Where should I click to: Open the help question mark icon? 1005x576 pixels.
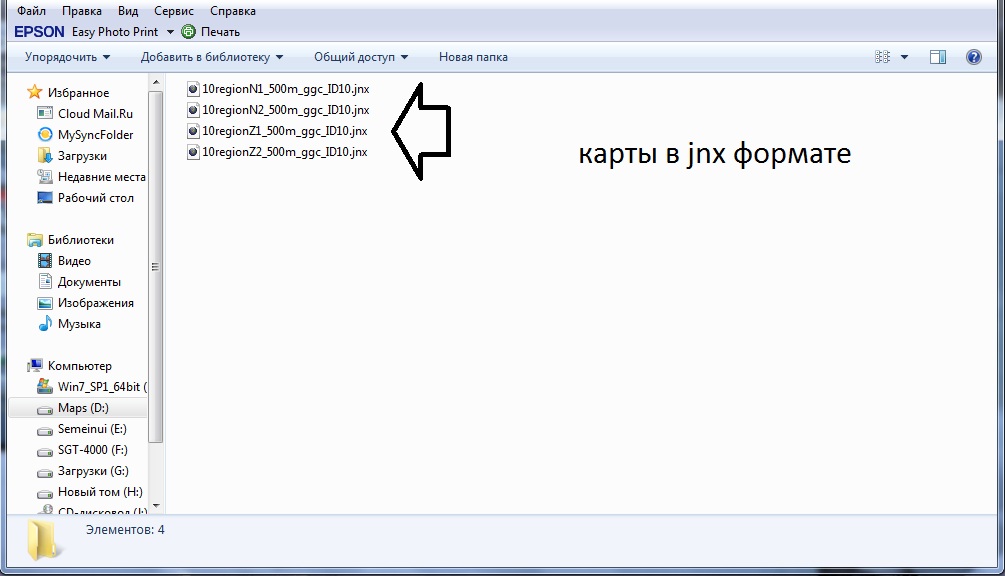tap(973, 57)
